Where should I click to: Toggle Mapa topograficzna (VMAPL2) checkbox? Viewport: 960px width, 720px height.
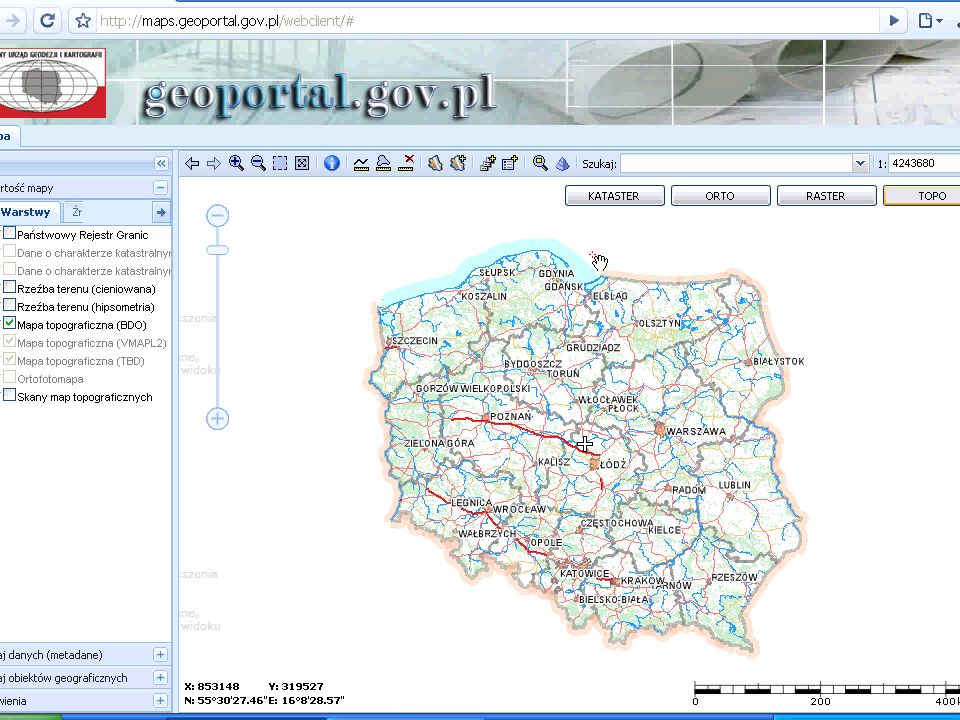point(9,342)
